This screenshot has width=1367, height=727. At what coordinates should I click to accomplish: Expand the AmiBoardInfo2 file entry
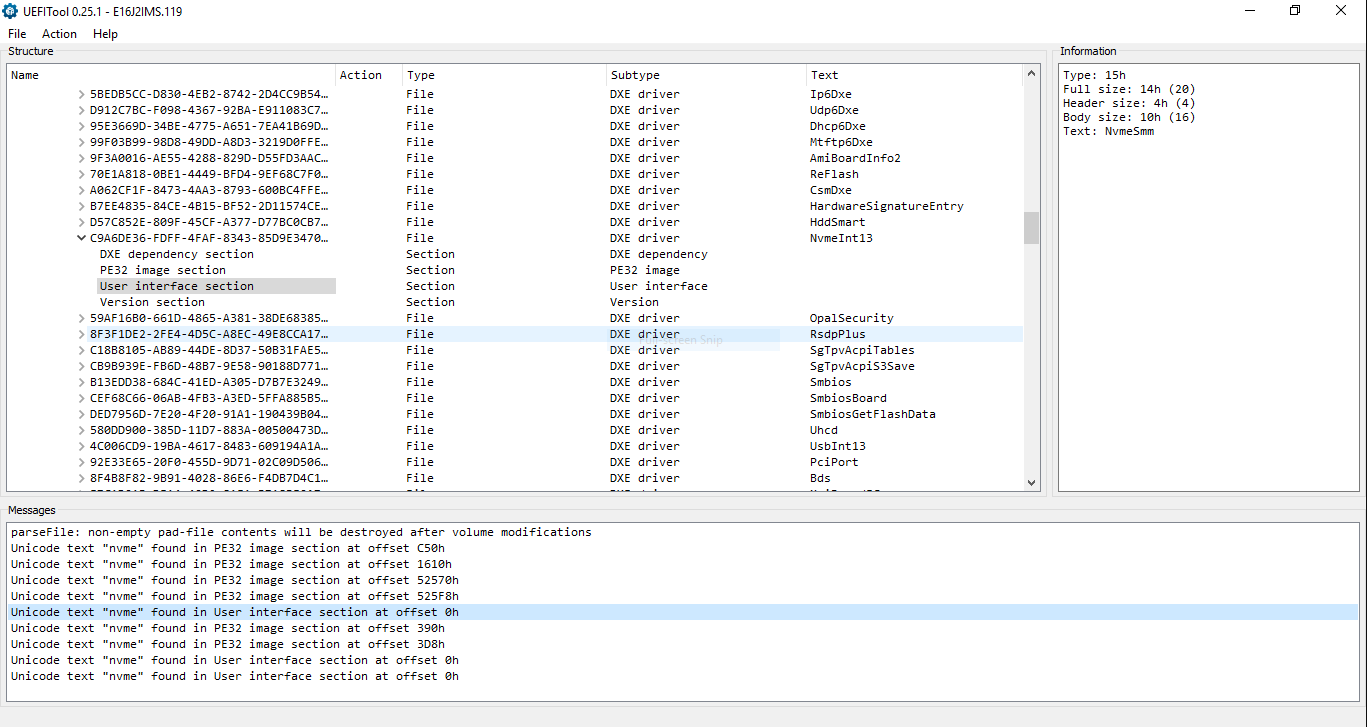click(x=82, y=158)
